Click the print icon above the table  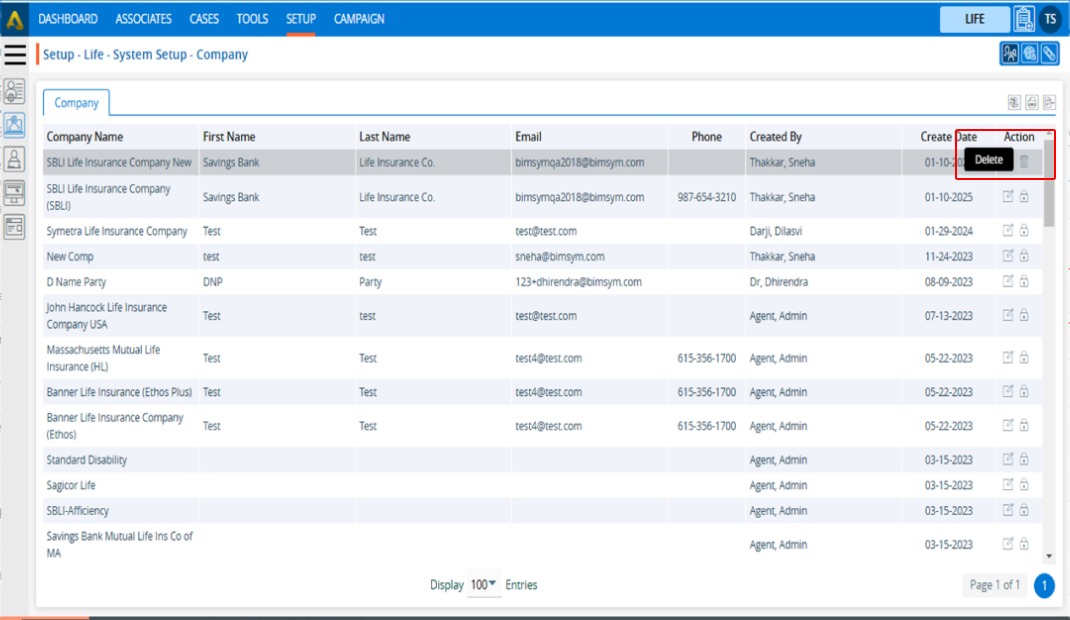tap(1032, 102)
